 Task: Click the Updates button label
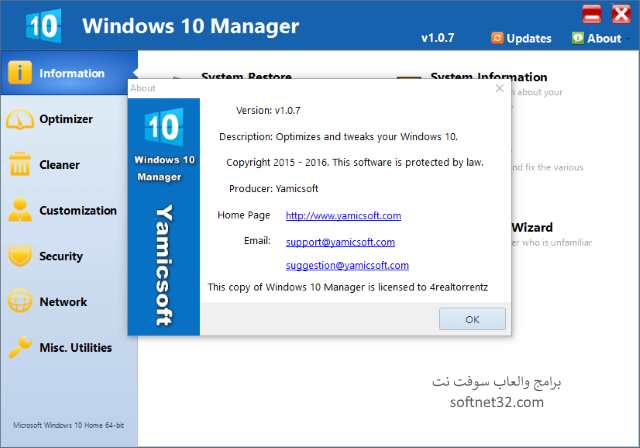click(x=529, y=38)
